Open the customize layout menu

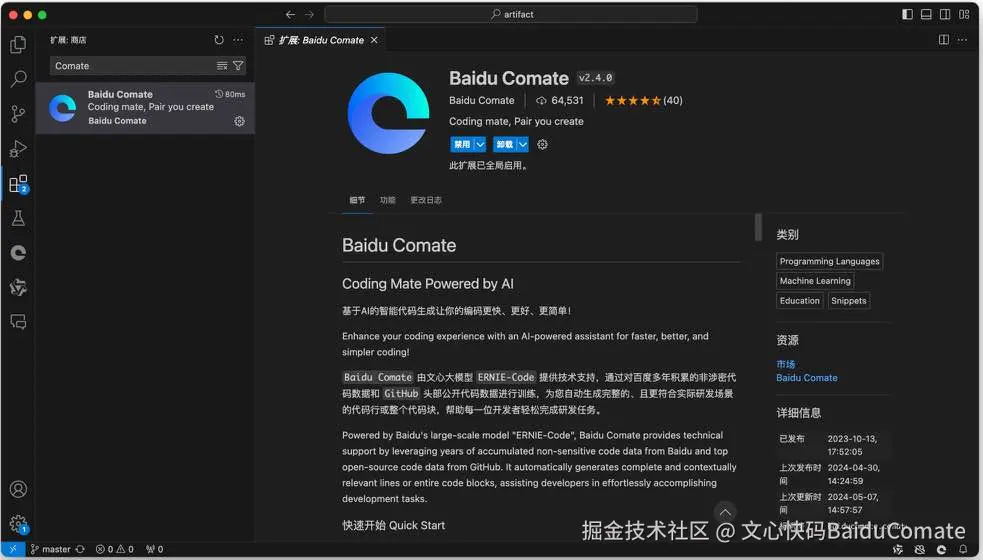(x=964, y=14)
